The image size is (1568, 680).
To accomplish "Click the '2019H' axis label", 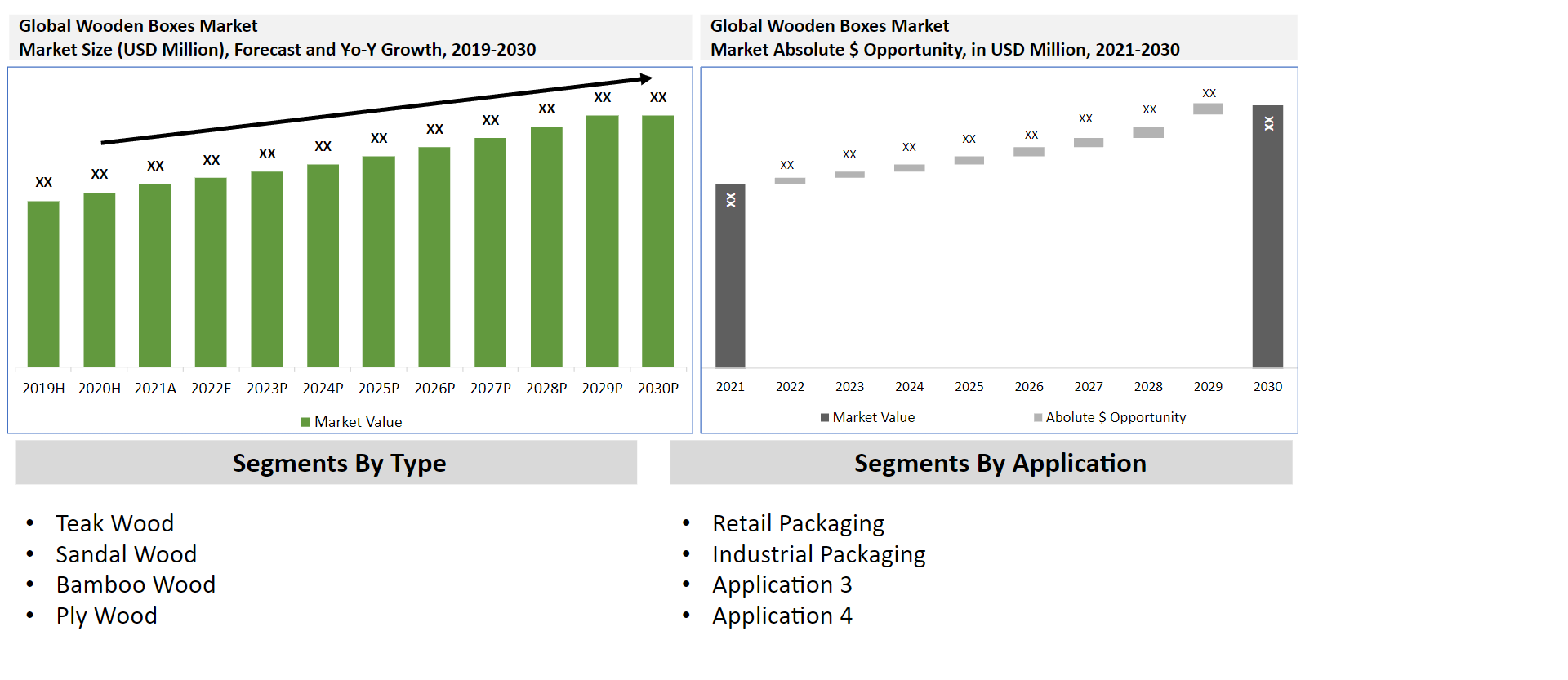I will 43,389.
